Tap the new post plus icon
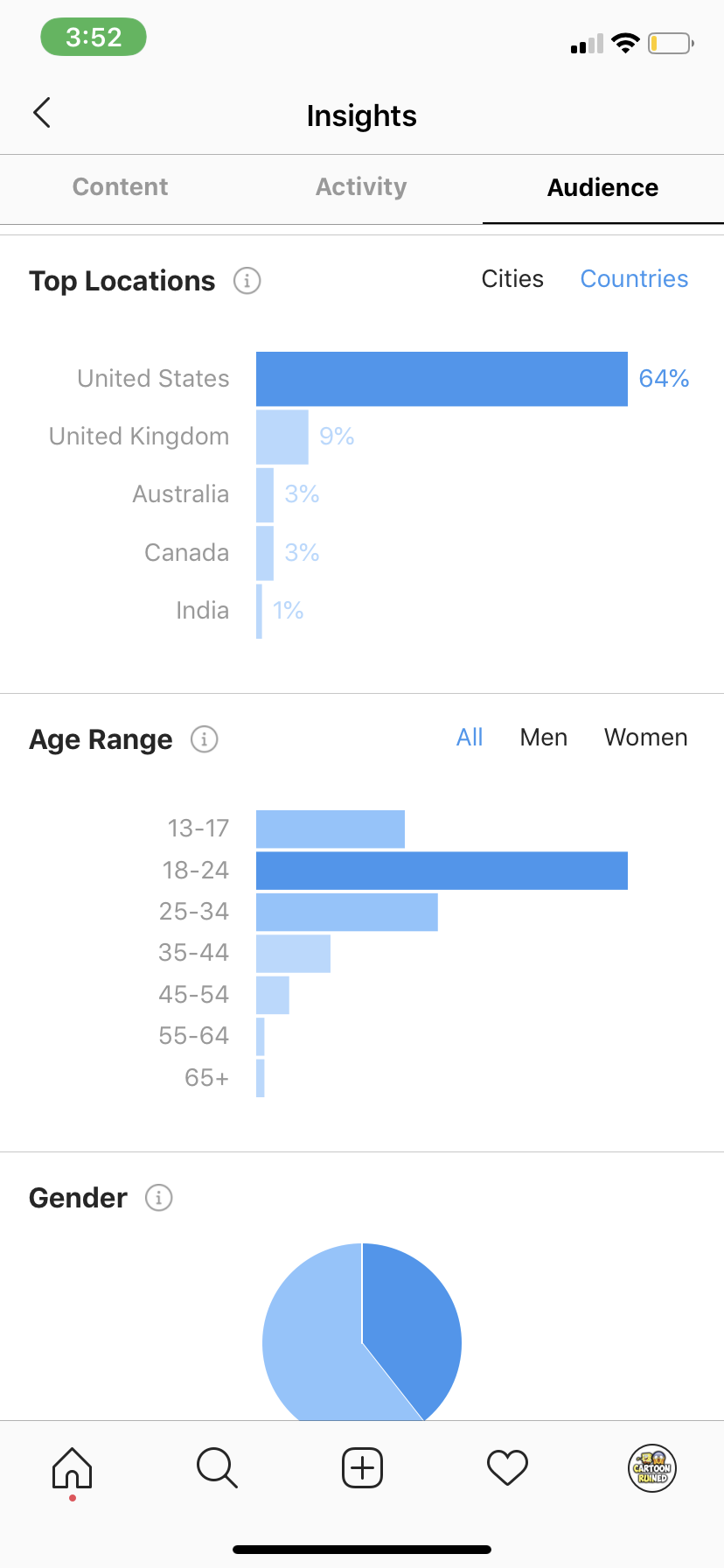Screen dimensions: 724x1568 [x=362, y=1467]
